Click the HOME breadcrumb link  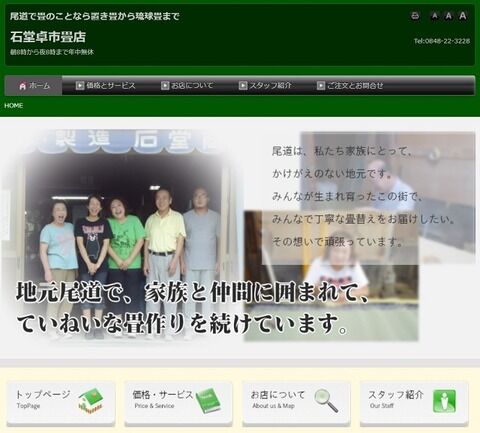coord(14,105)
